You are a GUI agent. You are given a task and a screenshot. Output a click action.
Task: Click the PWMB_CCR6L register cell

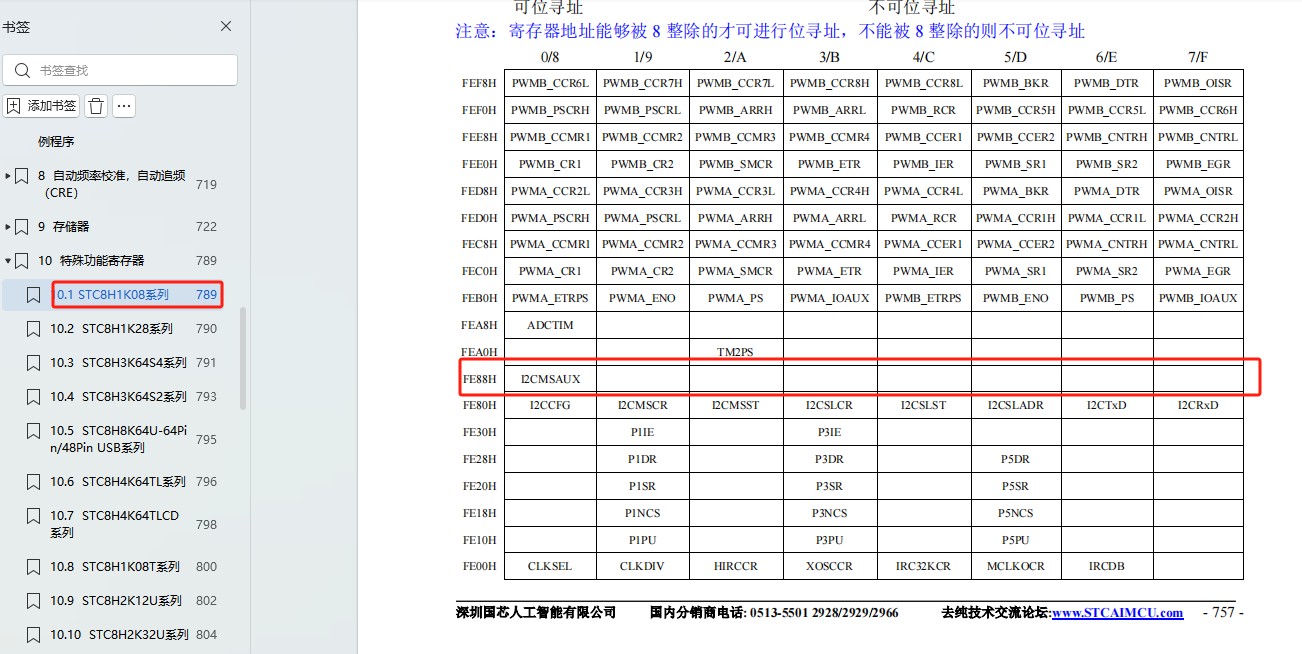pyautogui.click(x=550, y=83)
